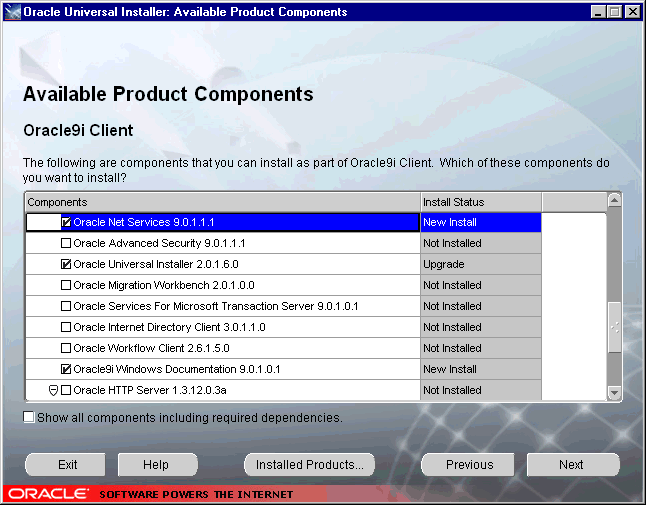Click the Components column header
The height and width of the screenshot is (505, 646).
point(223,202)
